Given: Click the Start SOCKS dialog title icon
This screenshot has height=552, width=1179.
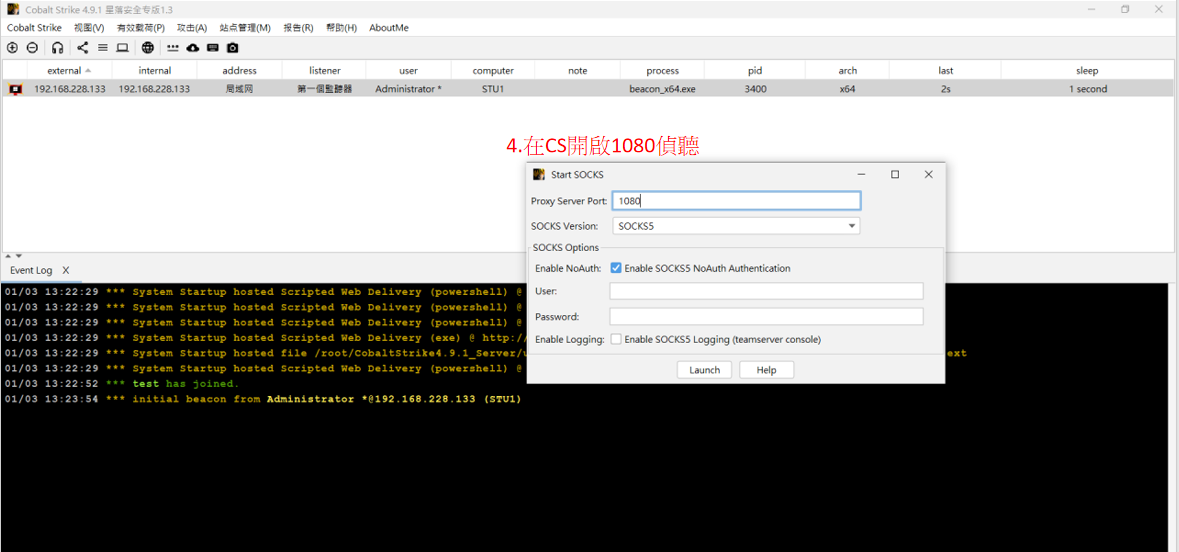Looking at the screenshot, I should pos(538,174).
